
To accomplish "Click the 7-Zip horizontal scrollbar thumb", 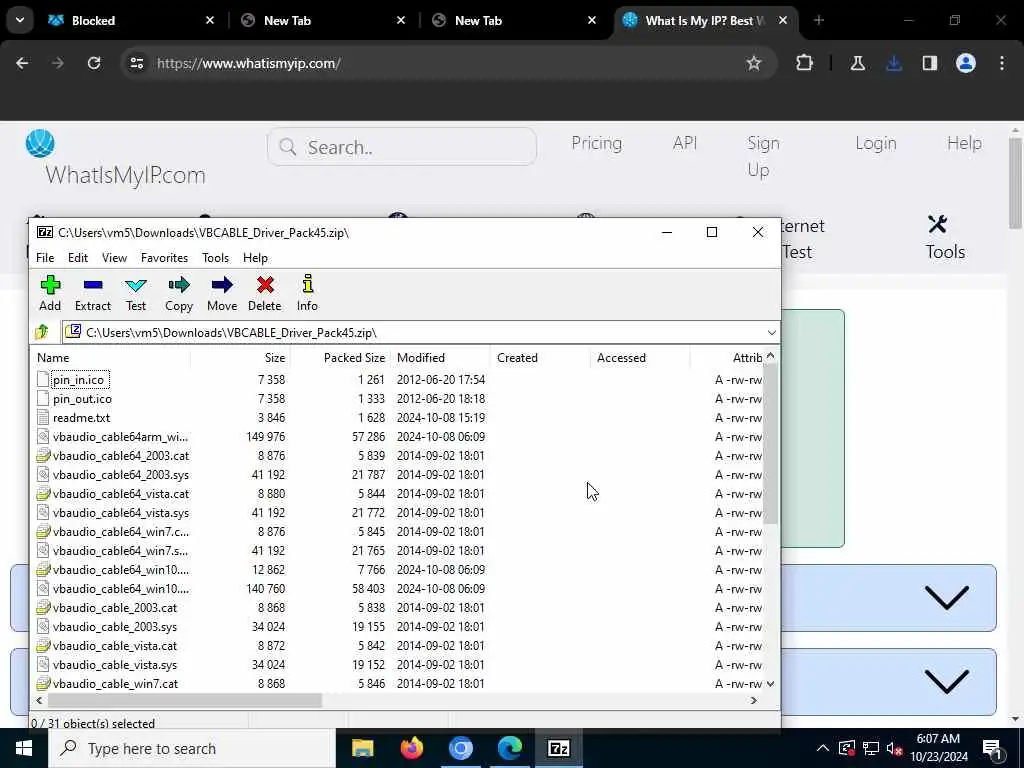I will point(185,700).
